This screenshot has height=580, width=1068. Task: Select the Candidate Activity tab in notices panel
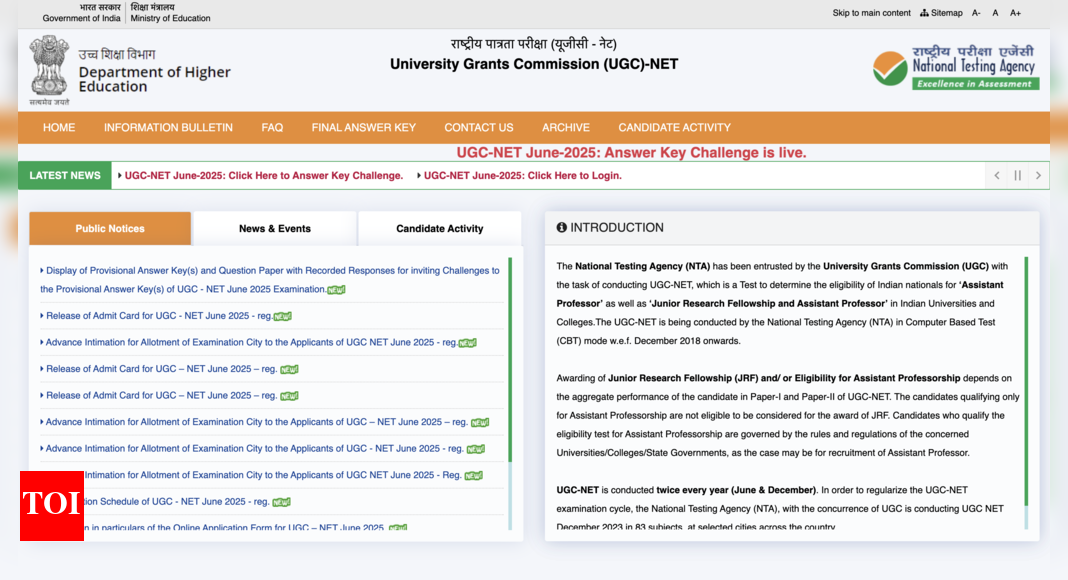tap(439, 228)
